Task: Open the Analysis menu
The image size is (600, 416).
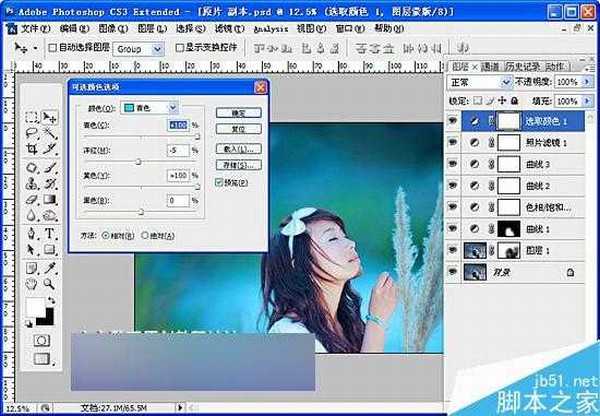Action: pyautogui.click(x=271, y=29)
